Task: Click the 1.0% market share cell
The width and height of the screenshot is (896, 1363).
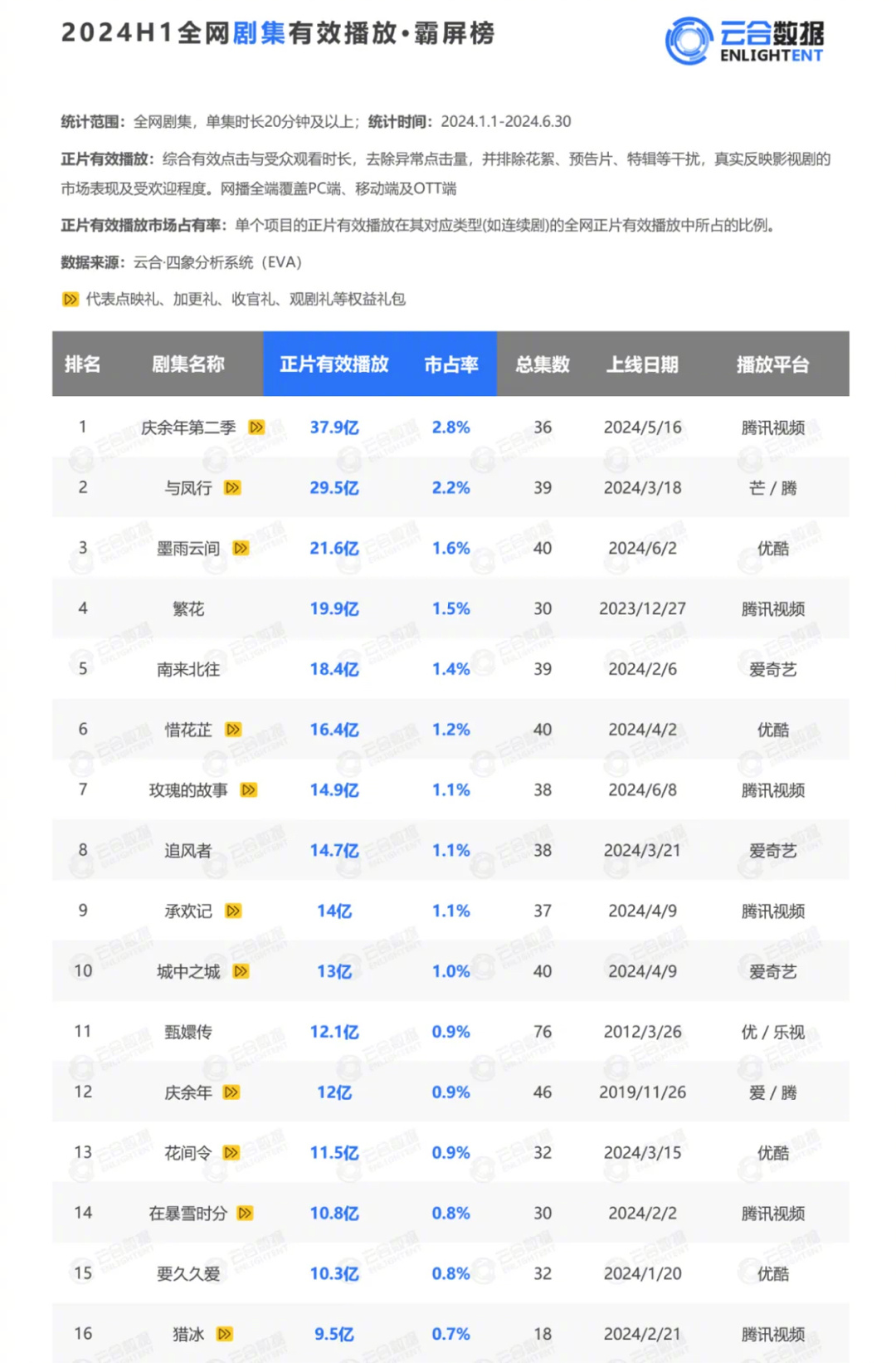Action: (x=451, y=971)
